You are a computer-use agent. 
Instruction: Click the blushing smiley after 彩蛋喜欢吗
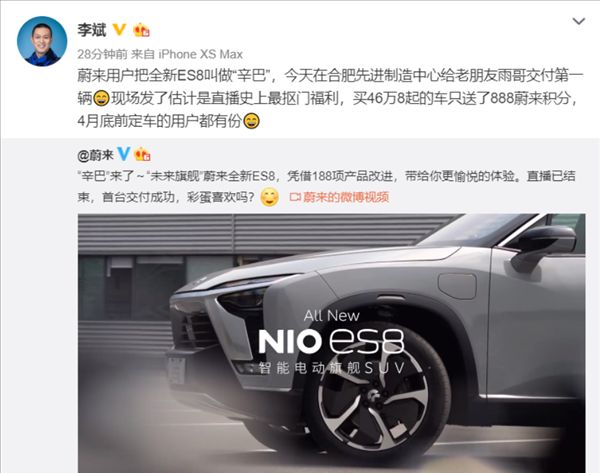269,197
